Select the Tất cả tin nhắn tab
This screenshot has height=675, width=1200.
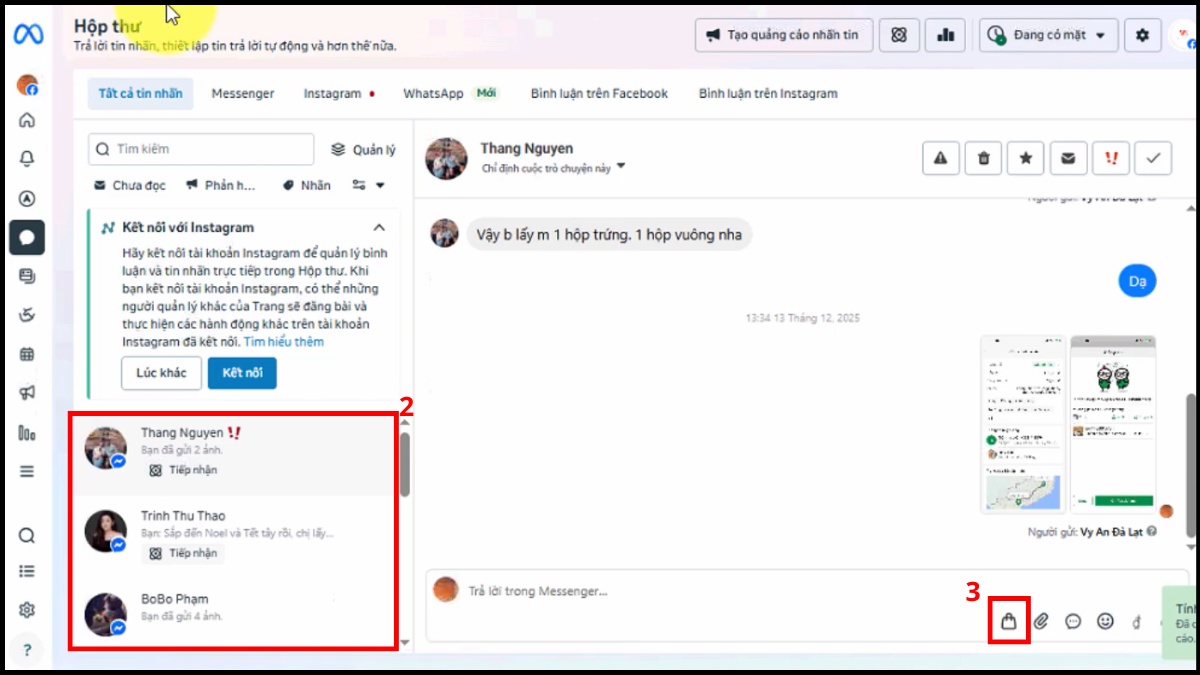[140, 93]
